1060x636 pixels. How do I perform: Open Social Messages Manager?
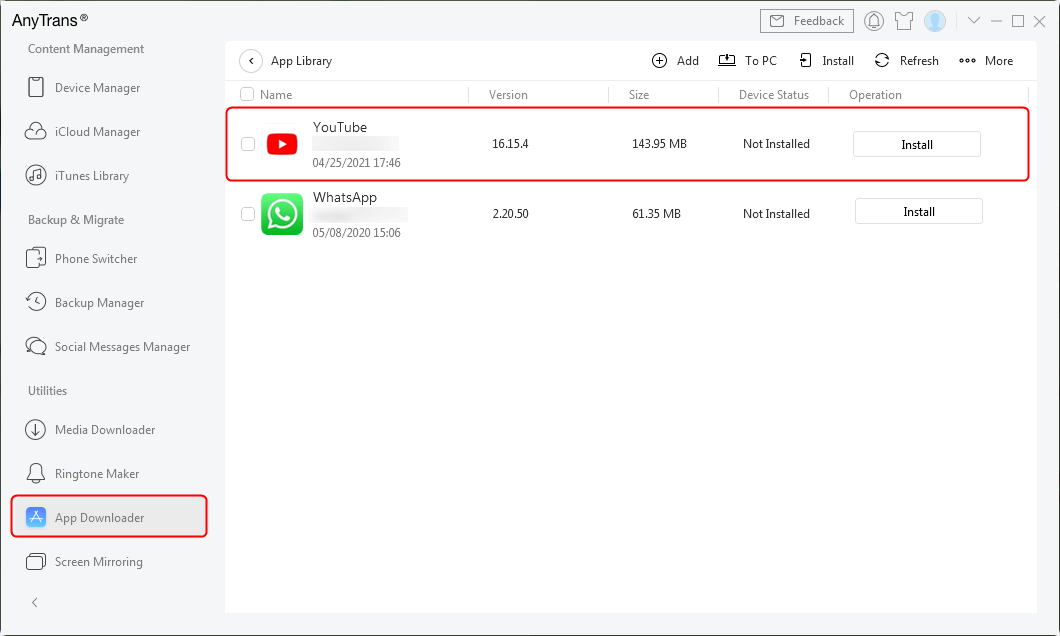click(108, 347)
